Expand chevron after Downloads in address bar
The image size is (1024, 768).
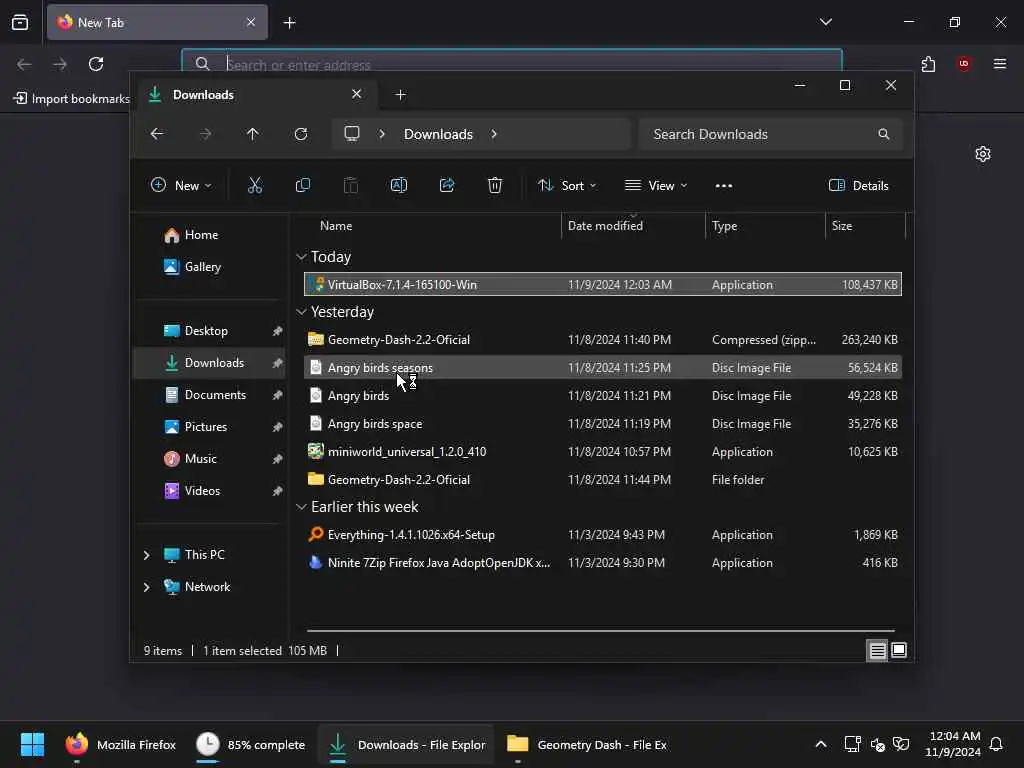point(494,134)
